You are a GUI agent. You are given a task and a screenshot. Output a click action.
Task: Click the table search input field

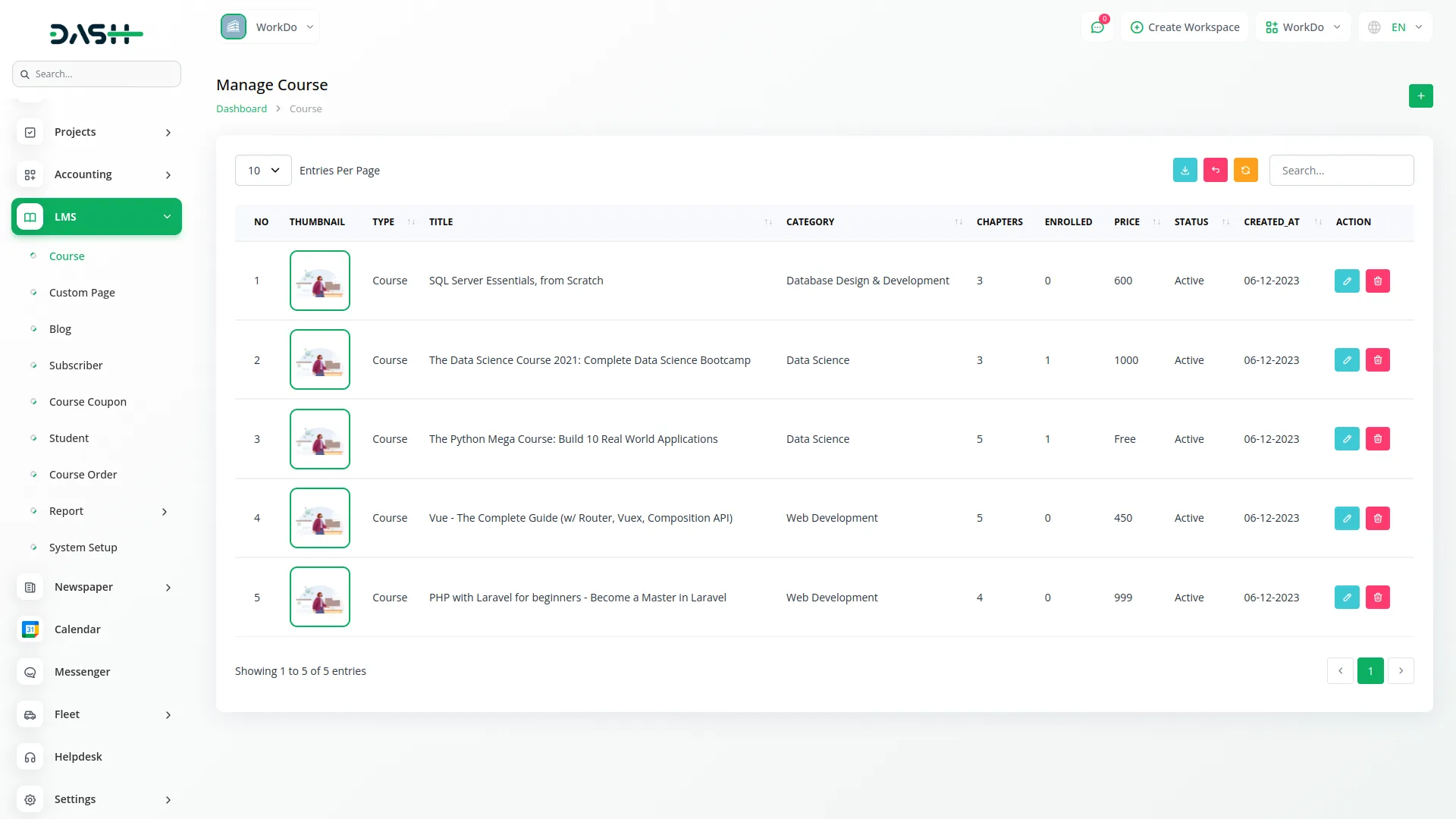click(1341, 171)
